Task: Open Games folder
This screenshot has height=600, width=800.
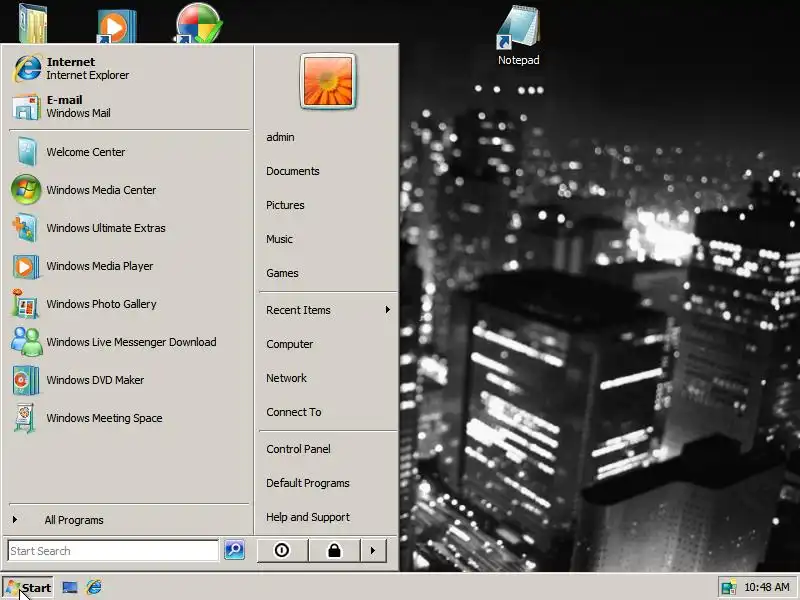Action: click(282, 273)
